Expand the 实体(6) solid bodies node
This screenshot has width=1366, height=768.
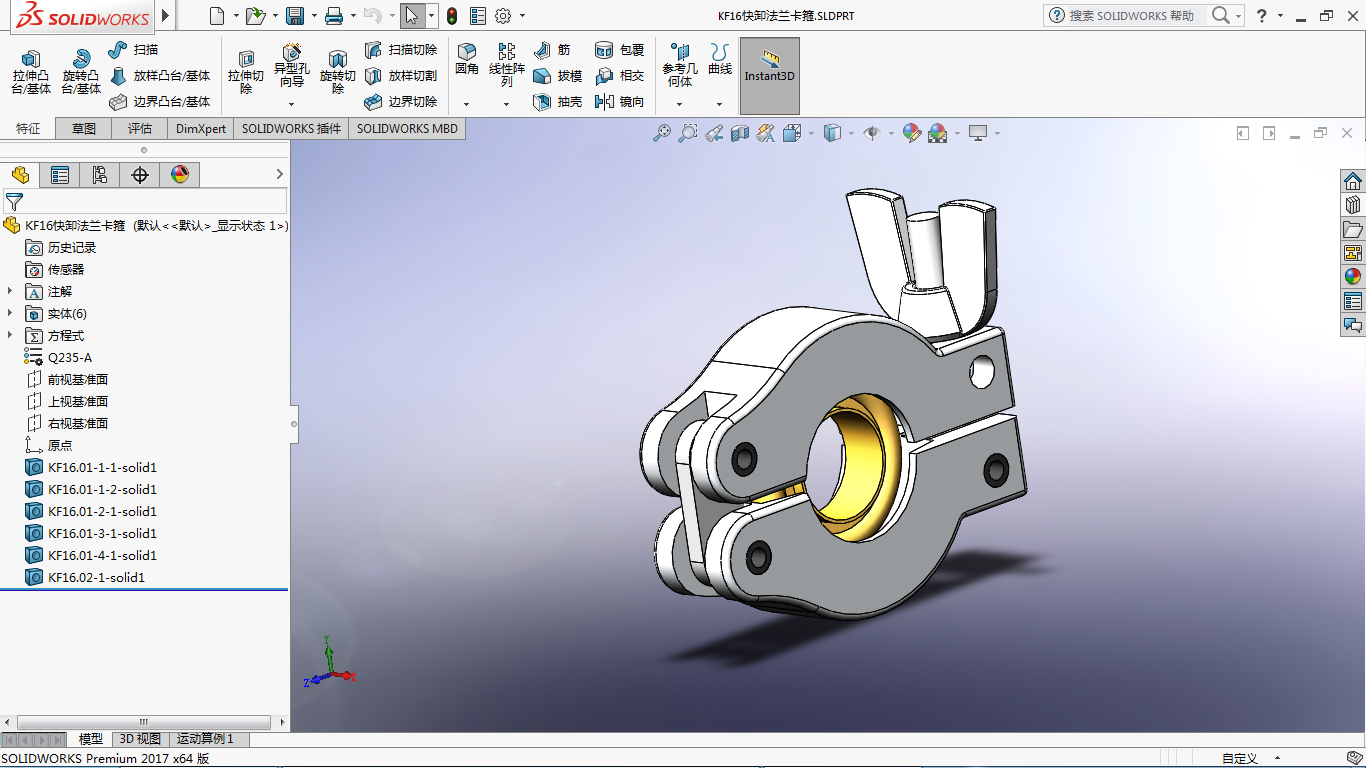click(10, 313)
